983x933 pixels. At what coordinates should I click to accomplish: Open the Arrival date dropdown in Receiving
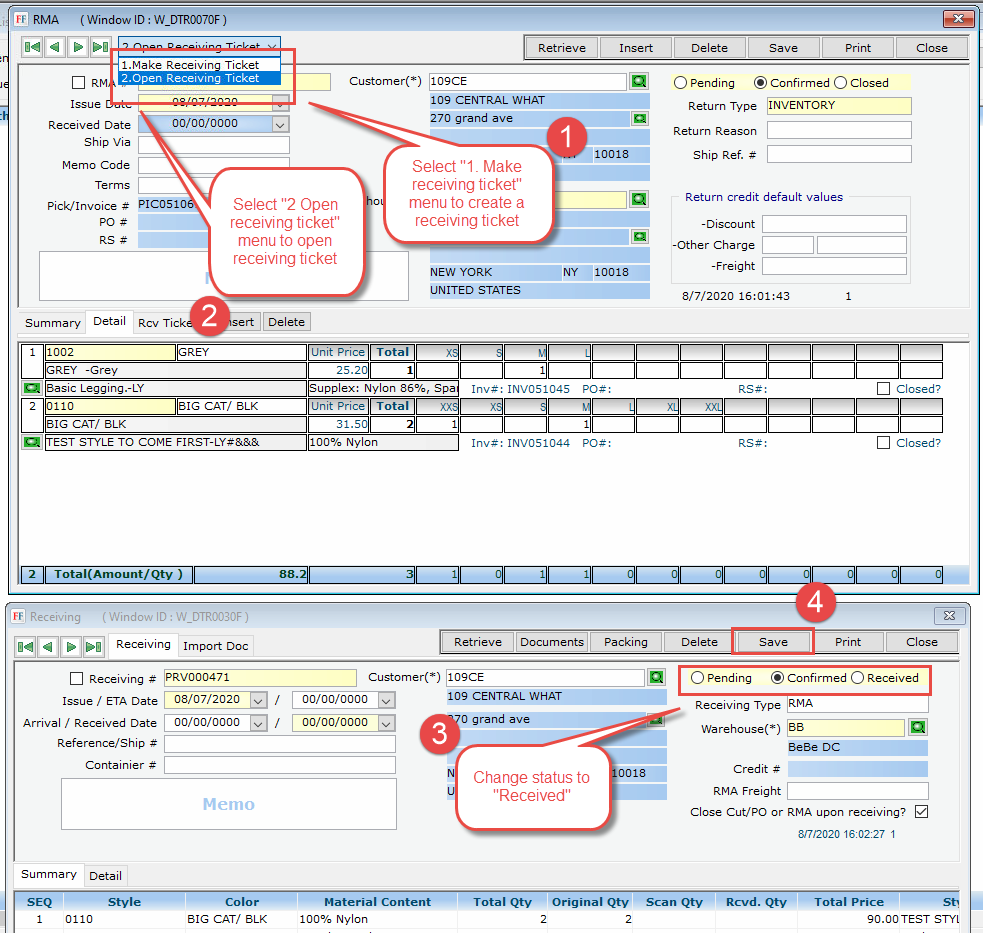[259, 722]
